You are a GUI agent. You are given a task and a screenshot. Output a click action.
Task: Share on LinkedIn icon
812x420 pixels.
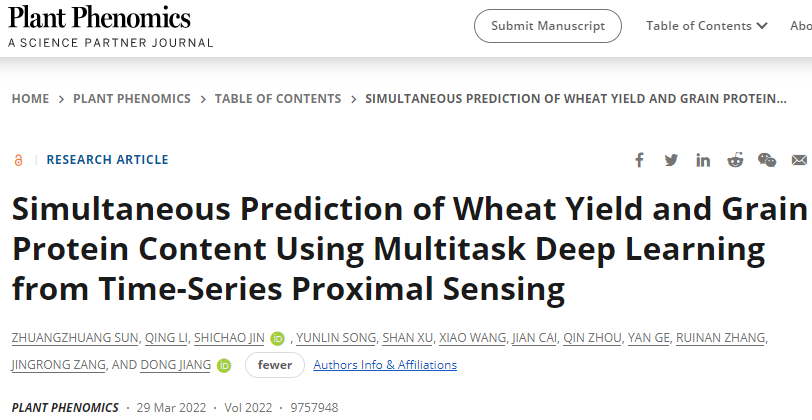point(703,161)
